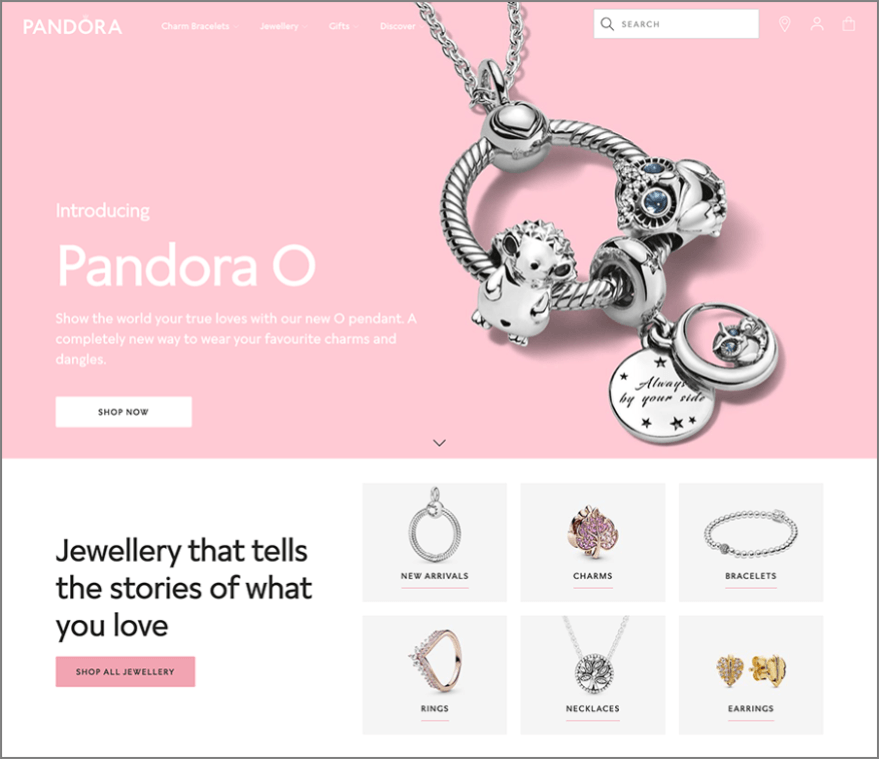Open the Earrings category tile
879x759 pixels.
click(x=751, y=675)
